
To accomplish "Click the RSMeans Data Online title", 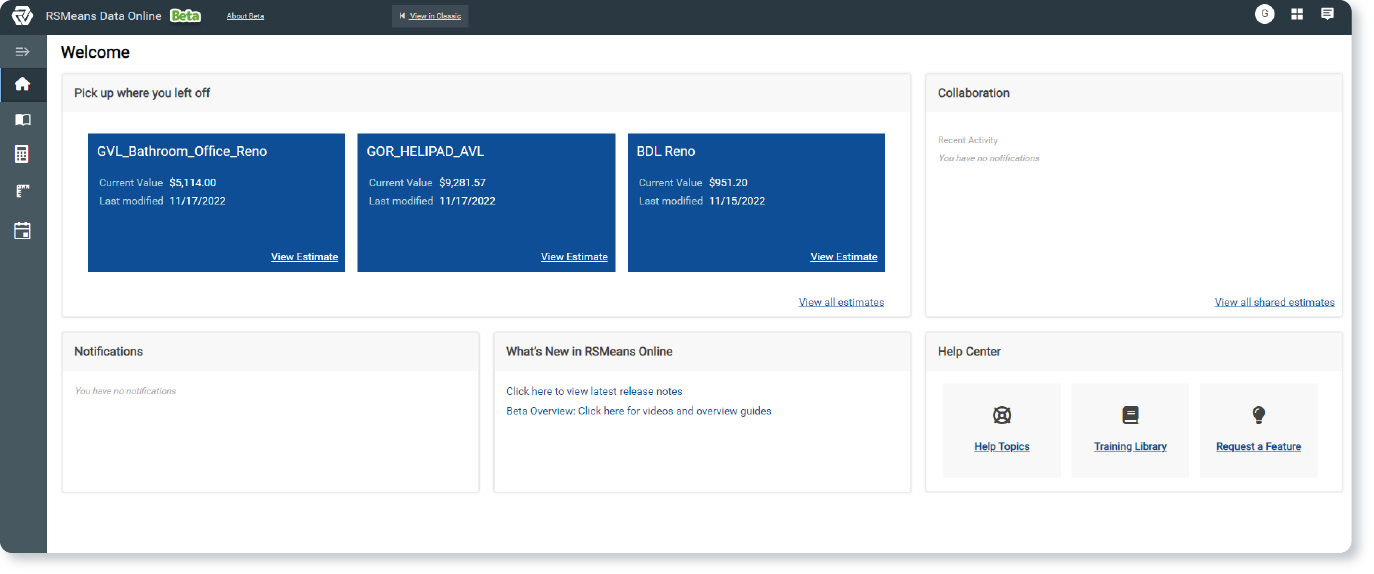I will pyautogui.click(x=103, y=16).
